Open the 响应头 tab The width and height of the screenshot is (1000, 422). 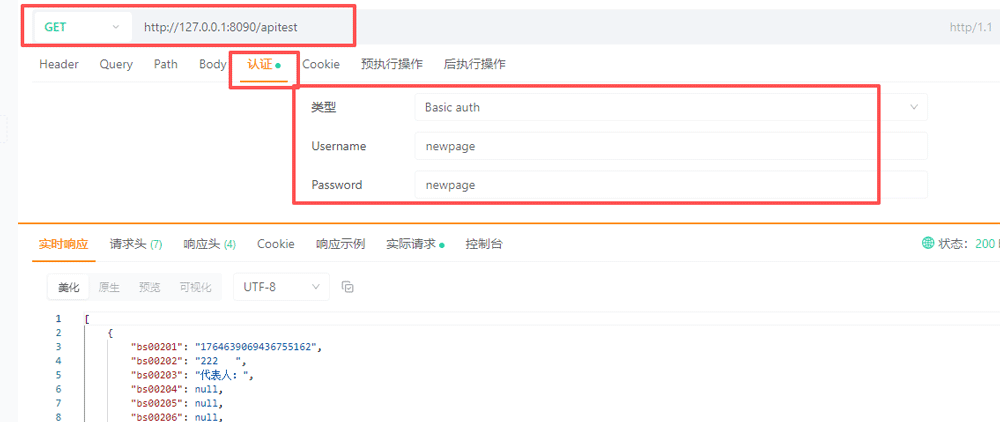(x=209, y=244)
